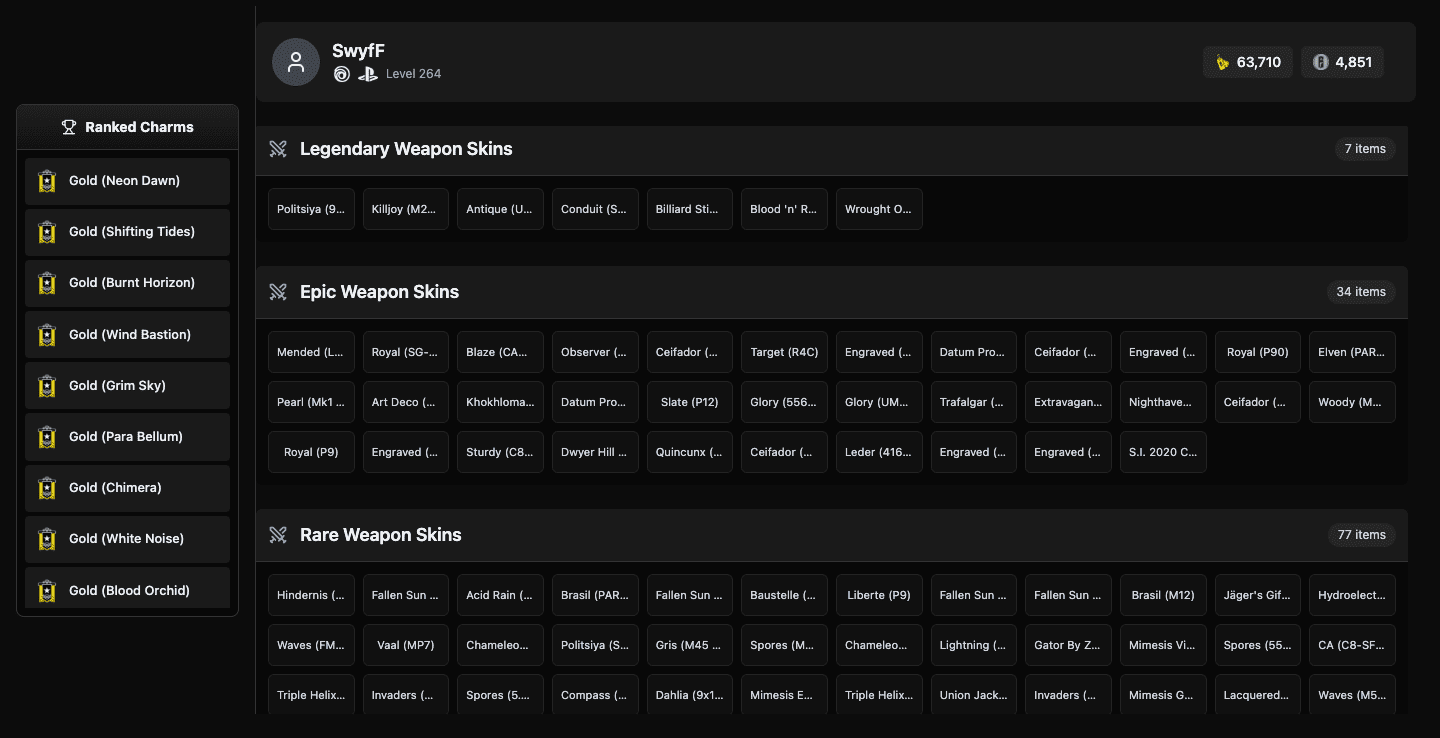Select Gold (Shifting Tides) in Ranked Charms
This screenshot has height=738, width=1440.
pyautogui.click(x=131, y=232)
